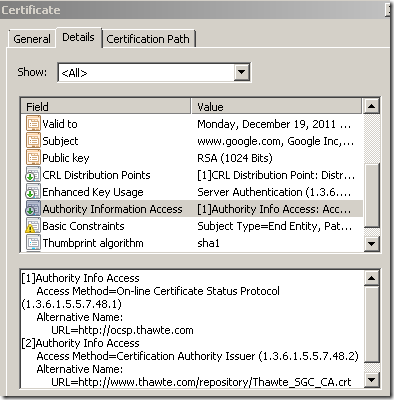394x400 pixels.
Task: Open the Certification Path tab
Action: (148, 39)
